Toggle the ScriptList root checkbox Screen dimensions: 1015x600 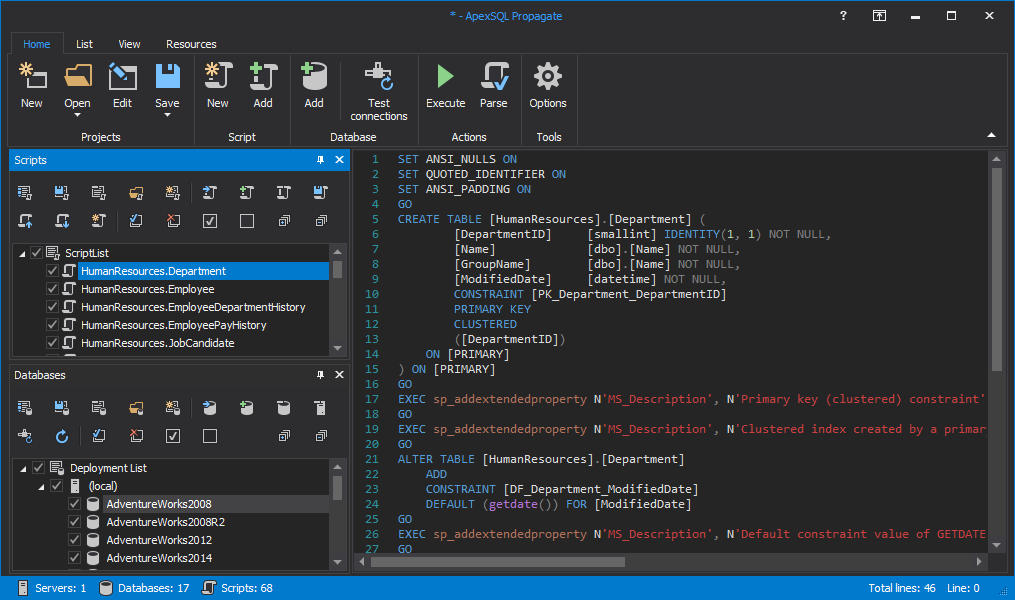tap(36, 252)
